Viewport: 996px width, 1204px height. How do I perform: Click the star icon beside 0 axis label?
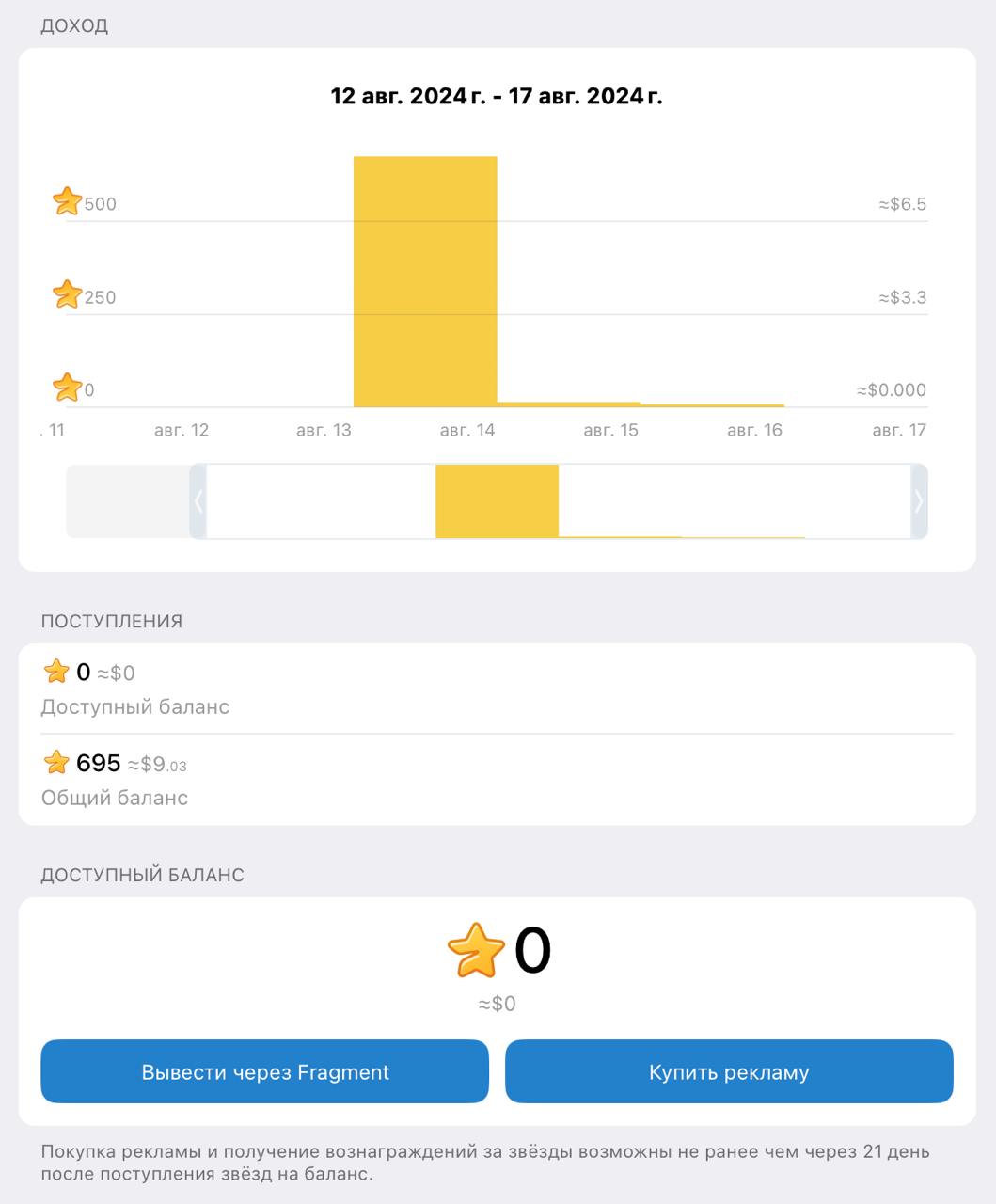tap(68, 388)
